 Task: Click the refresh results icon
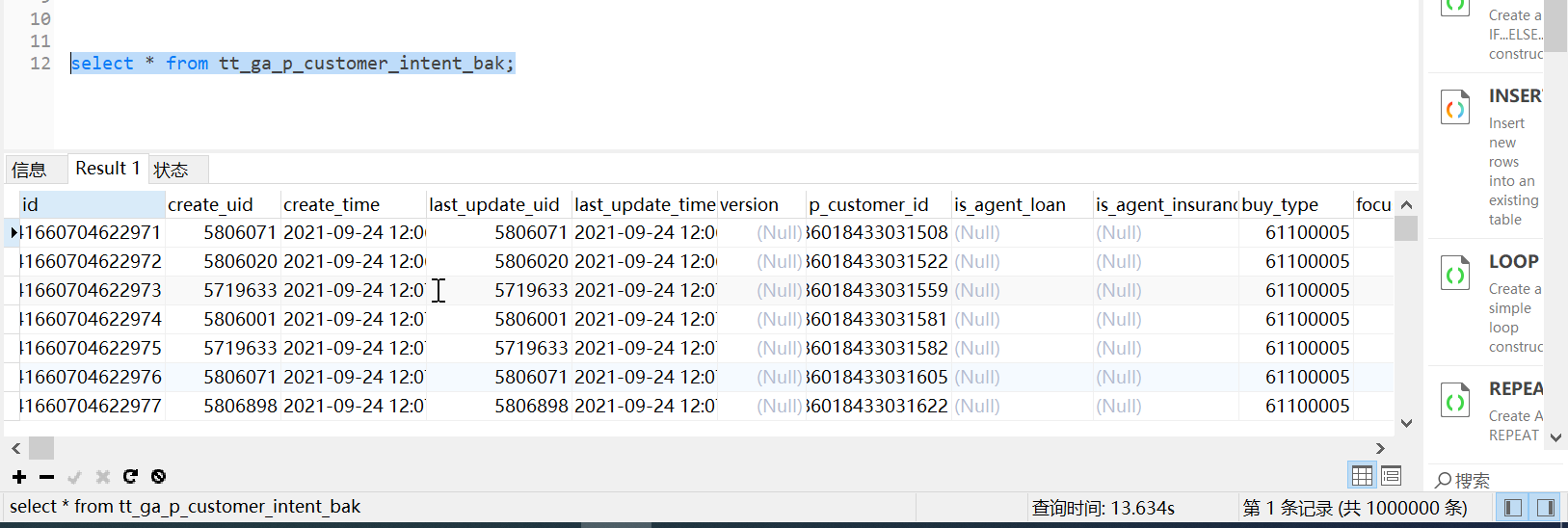(x=130, y=477)
